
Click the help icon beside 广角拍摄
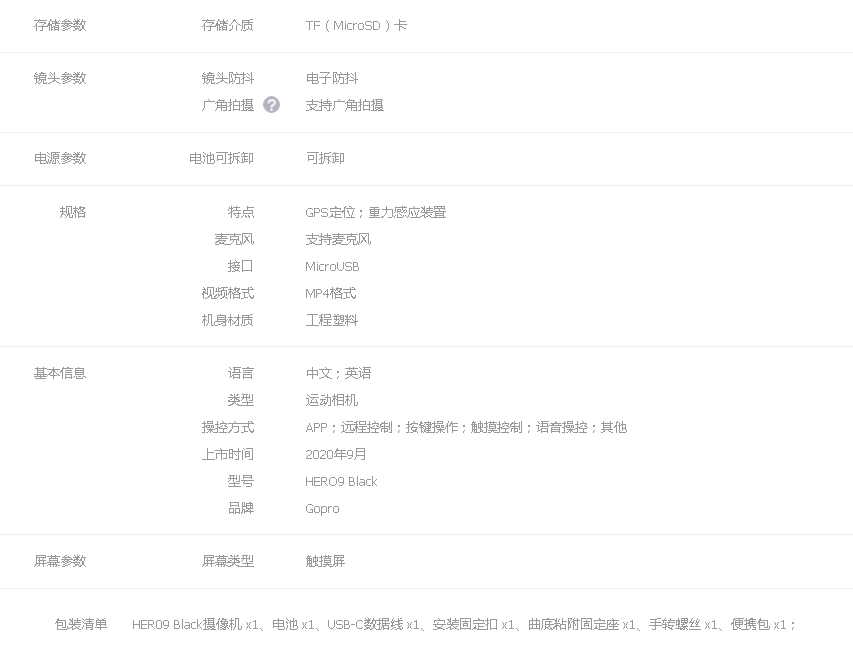coord(271,105)
